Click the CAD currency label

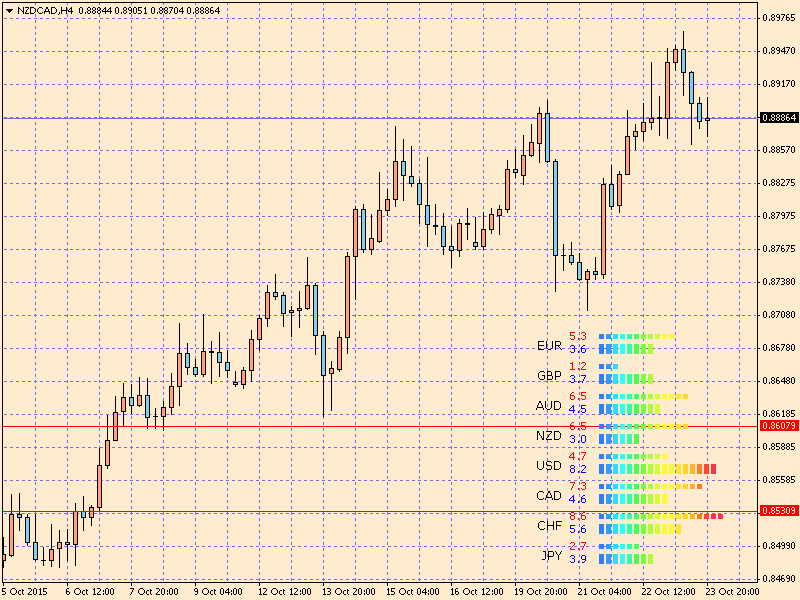pos(548,495)
